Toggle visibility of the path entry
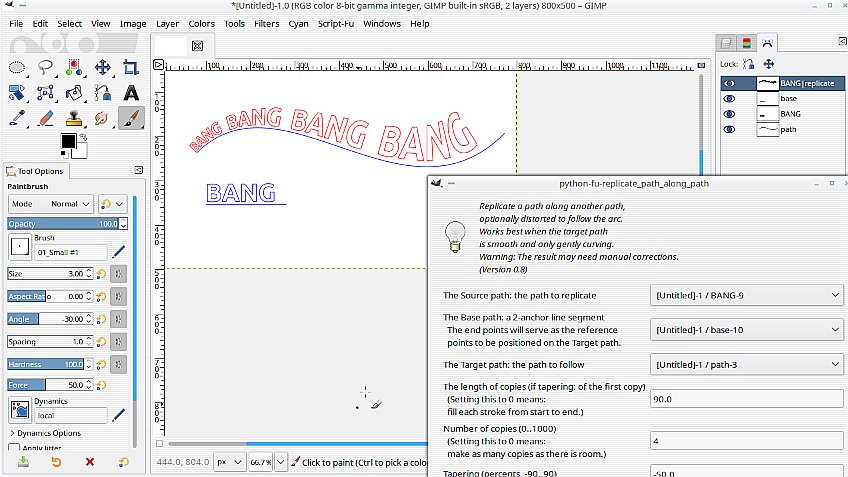This screenshot has height=477, width=848. click(x=729, y=129)
